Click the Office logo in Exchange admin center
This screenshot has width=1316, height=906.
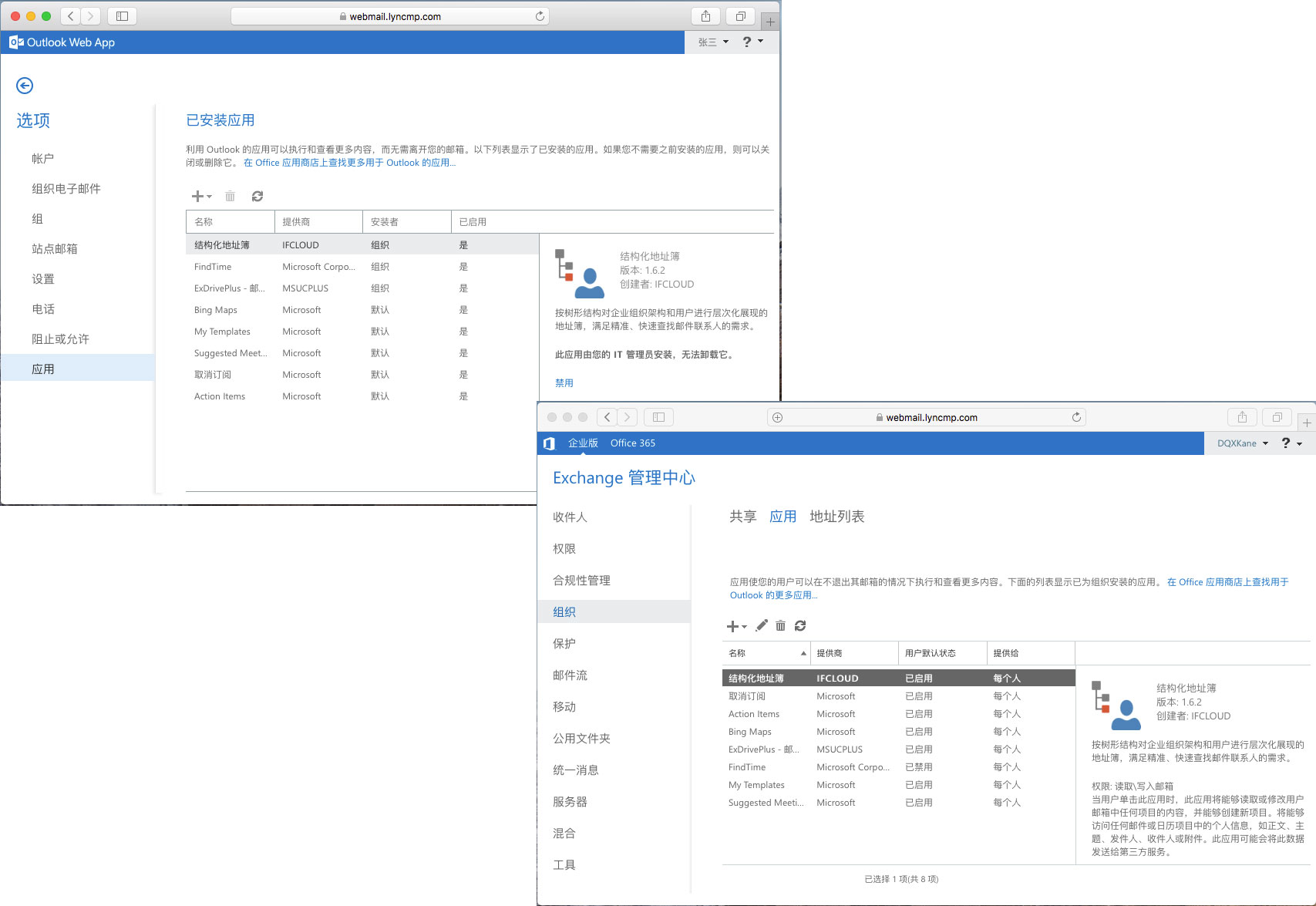(549, 443)
